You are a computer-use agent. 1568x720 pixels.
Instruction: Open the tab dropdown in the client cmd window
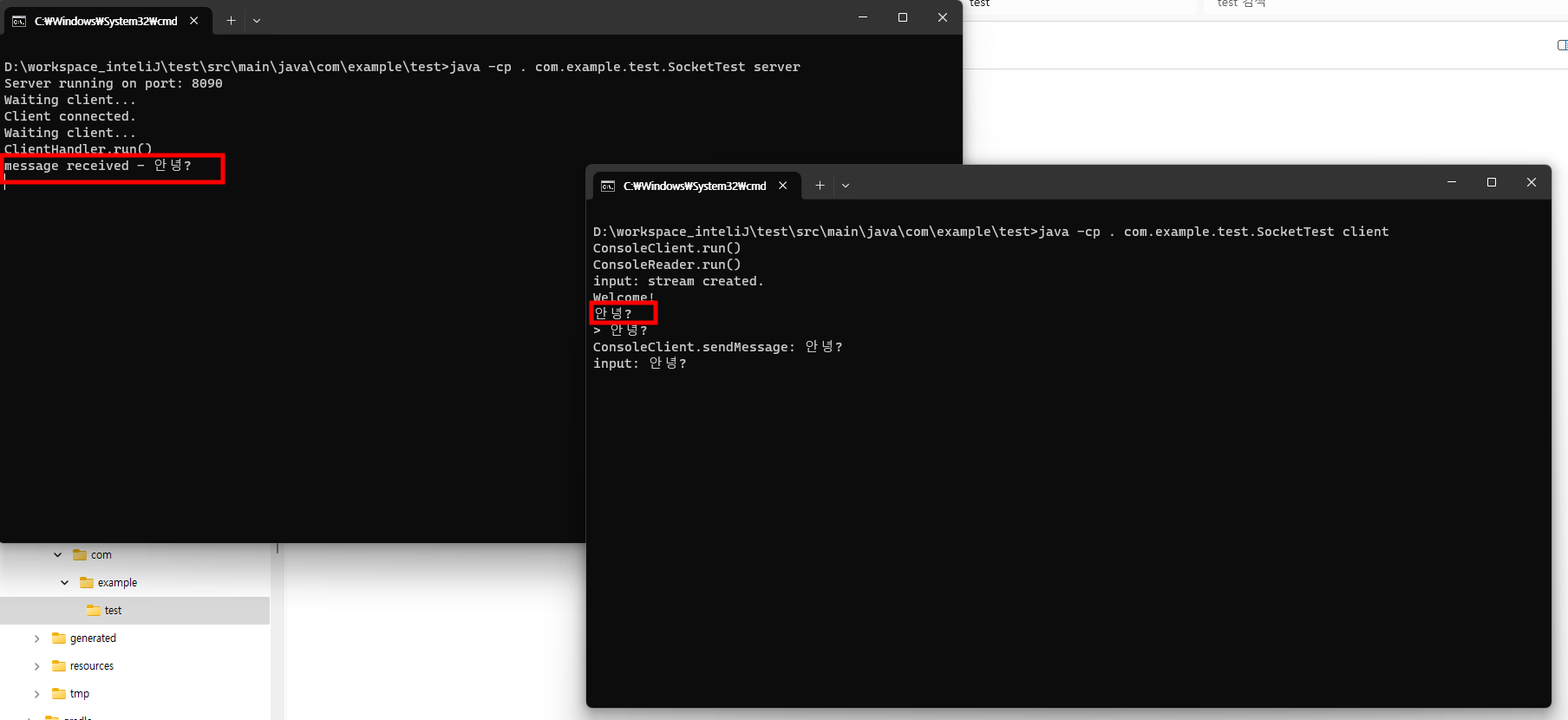click(846, 186)
